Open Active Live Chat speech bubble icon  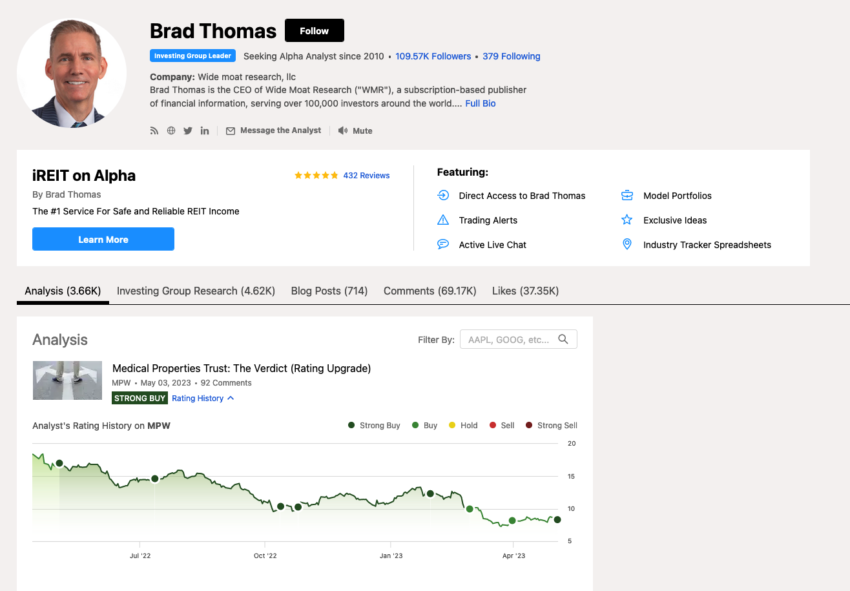click(x=442, y=244)
